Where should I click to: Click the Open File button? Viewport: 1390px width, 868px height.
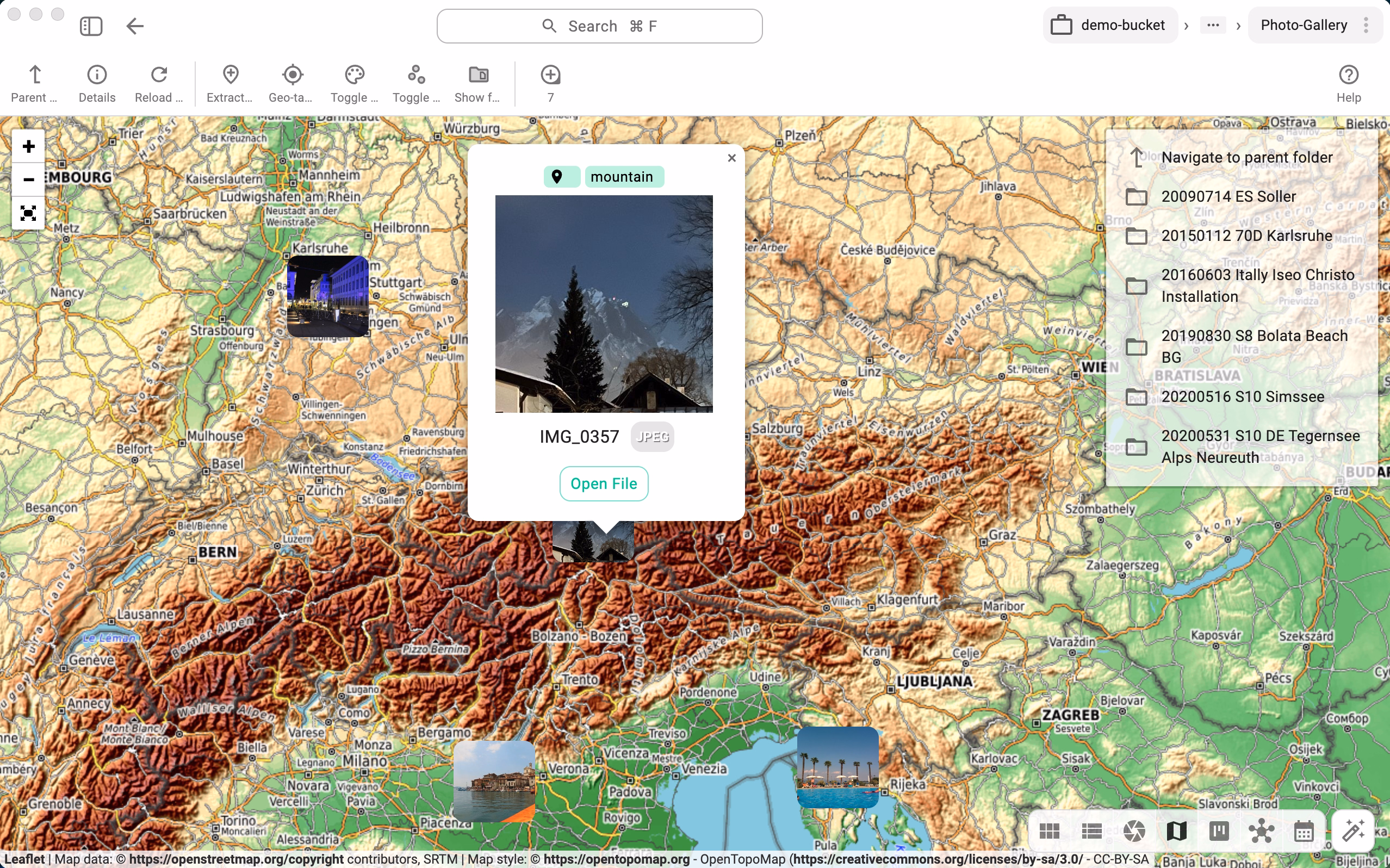(x=603, y=483)
